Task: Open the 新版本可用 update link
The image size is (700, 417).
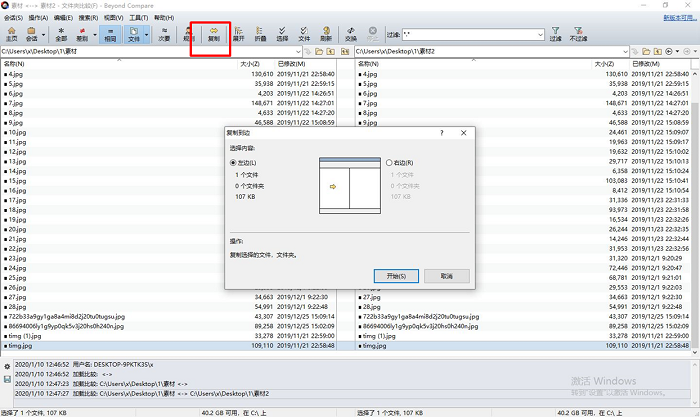Action: (x=680, y=18)
